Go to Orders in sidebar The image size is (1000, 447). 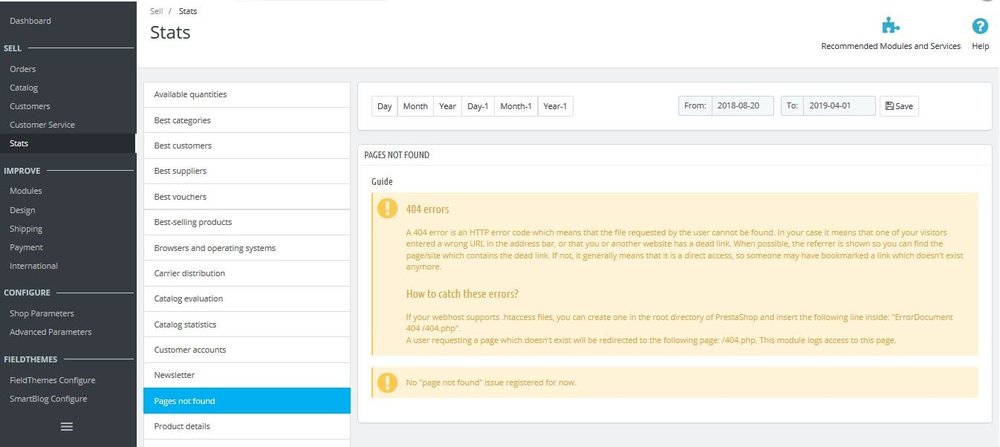click(23, 69)
